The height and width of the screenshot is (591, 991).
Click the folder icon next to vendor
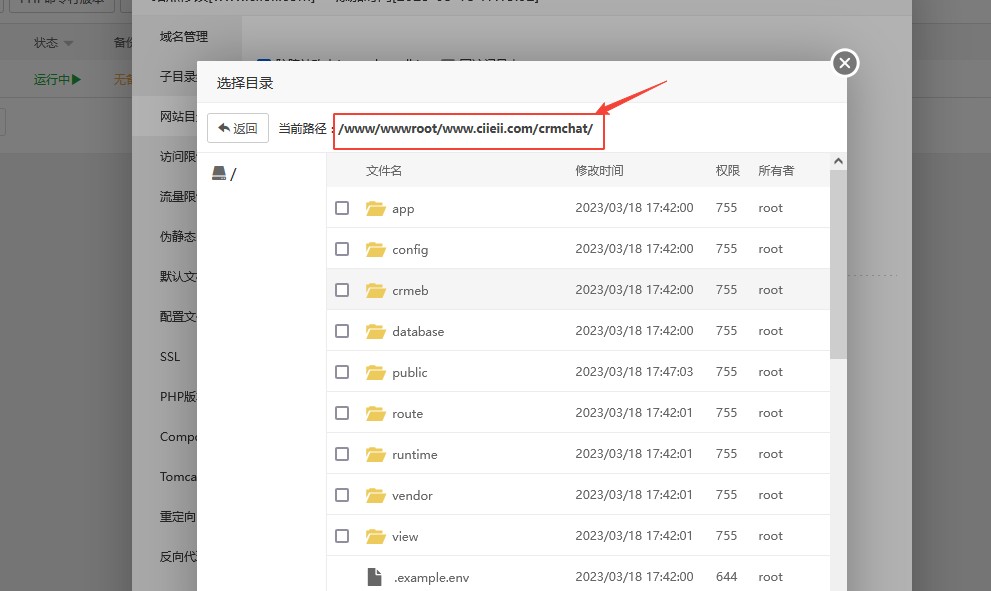tap(374, 494)
